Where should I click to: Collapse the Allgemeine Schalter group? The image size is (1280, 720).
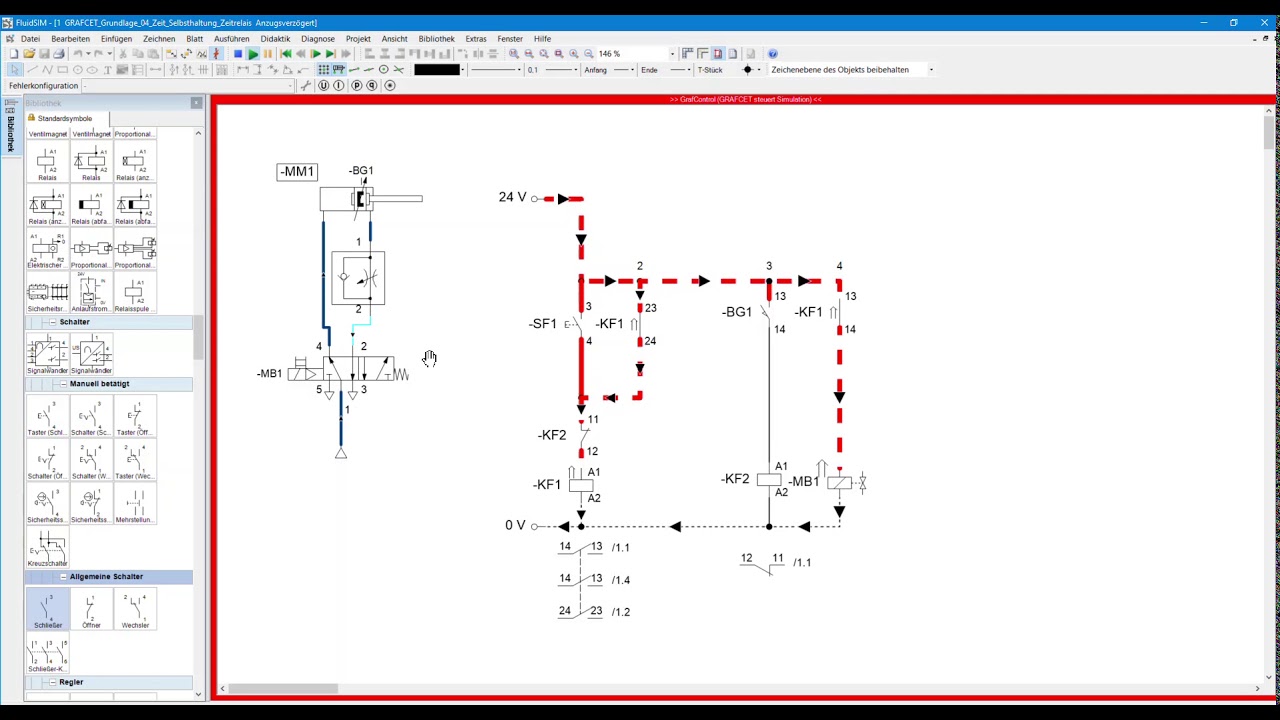pyautogui.click(x=63, y=577)
